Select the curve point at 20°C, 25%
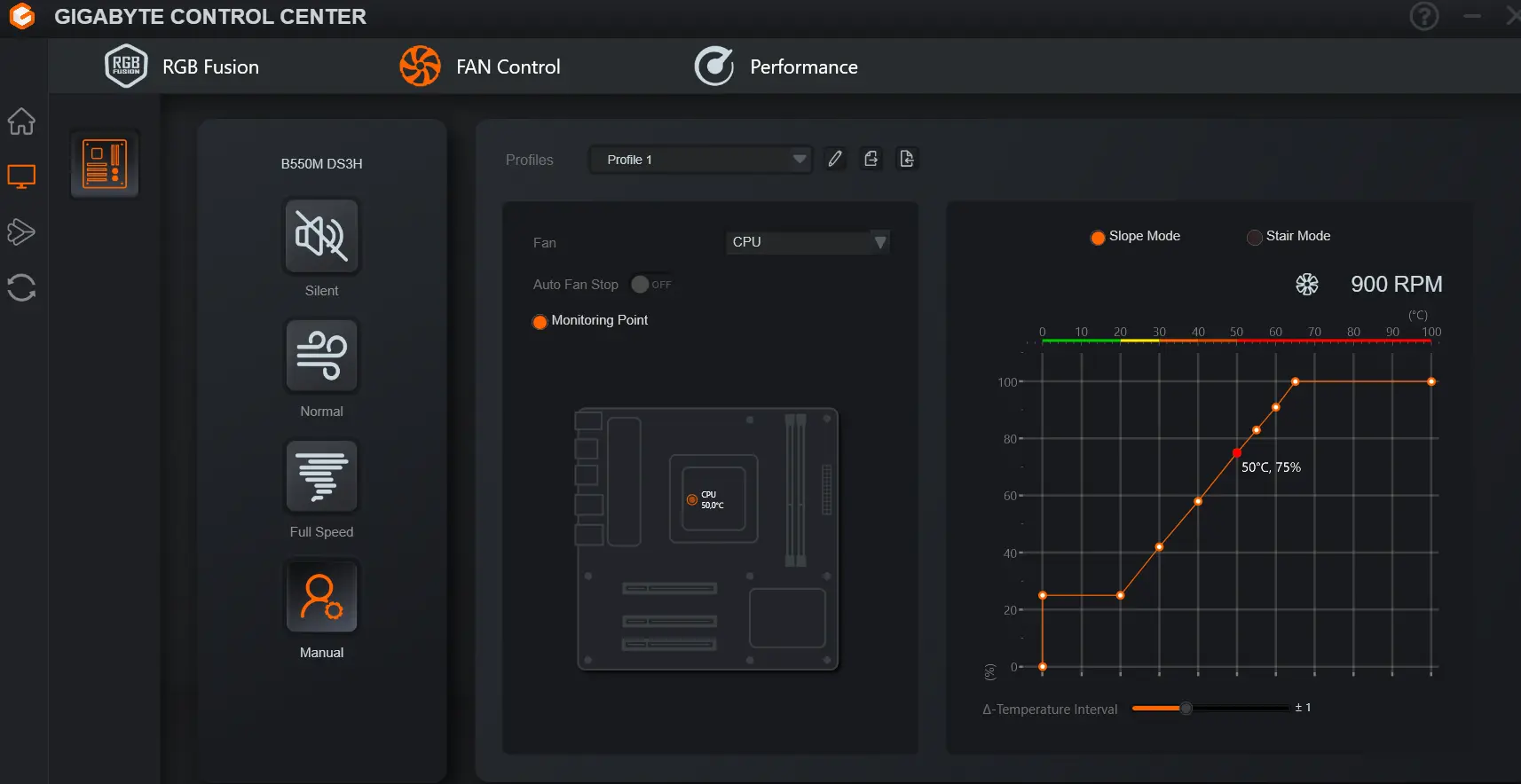The width and height of the screenshot is (1521, 784). tap(1121, 596)
